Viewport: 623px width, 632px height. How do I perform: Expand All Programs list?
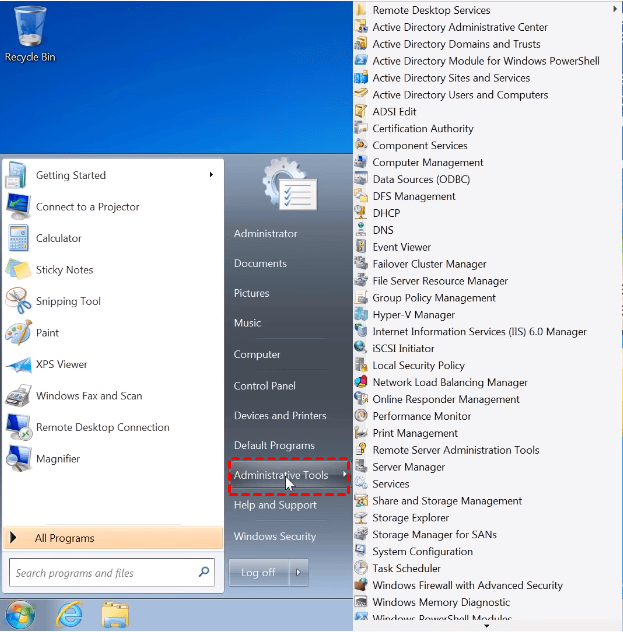[113, 538]
